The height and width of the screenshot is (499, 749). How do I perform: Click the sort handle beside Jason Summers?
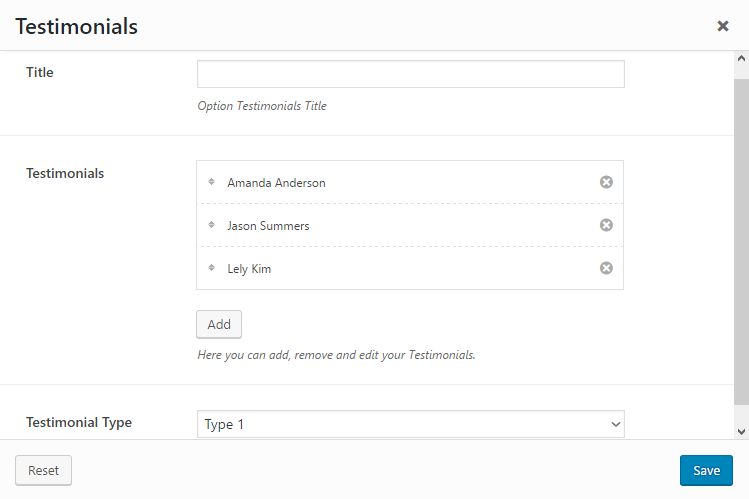[x=212, y=225]
